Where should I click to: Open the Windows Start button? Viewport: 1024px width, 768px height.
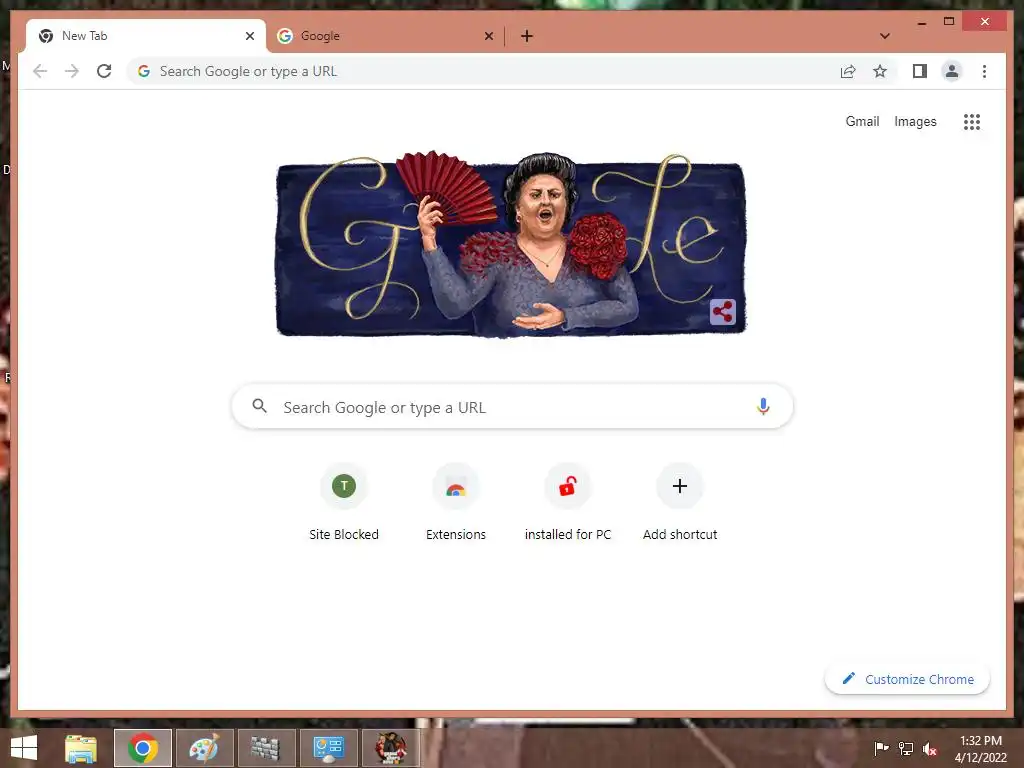tap(24, 748)
